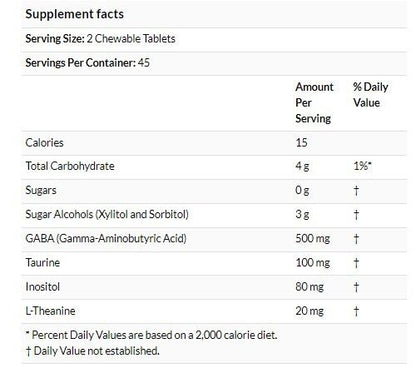
Task: Select the Sugars row label
Action: pyautogui.click(x=41, y=191)
